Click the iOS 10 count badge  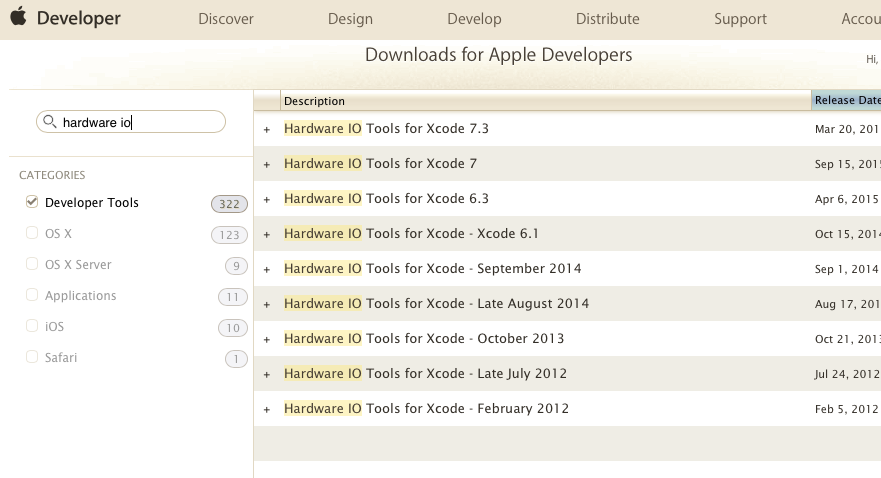tap(233, 327)
